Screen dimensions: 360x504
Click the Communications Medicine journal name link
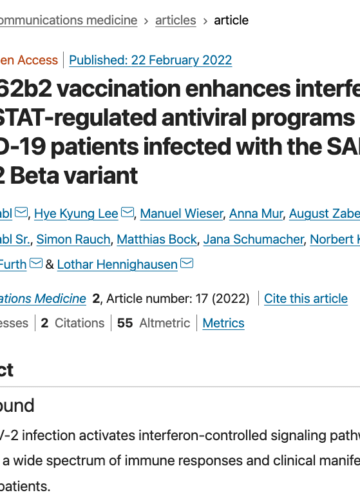(x=43, y=299)
